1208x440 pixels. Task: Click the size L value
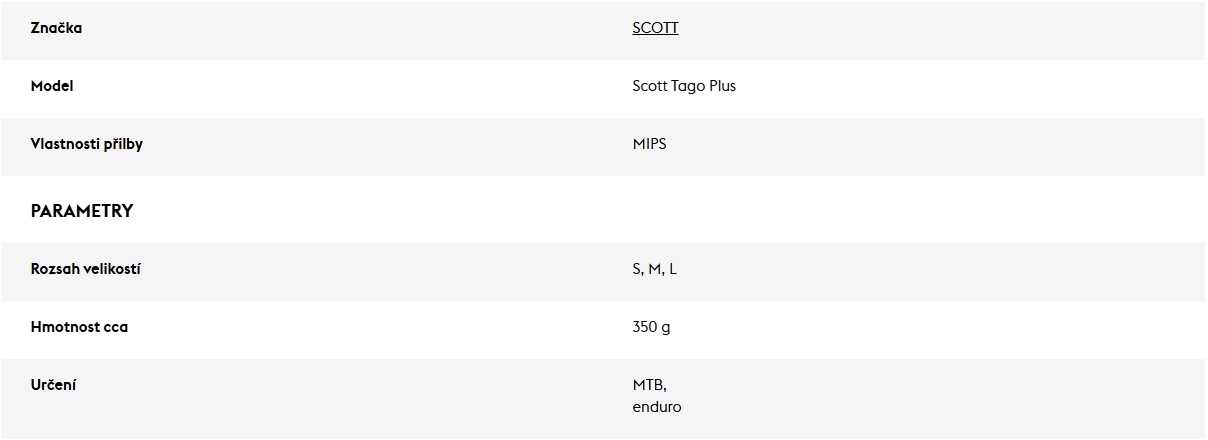tap(673, 270)
